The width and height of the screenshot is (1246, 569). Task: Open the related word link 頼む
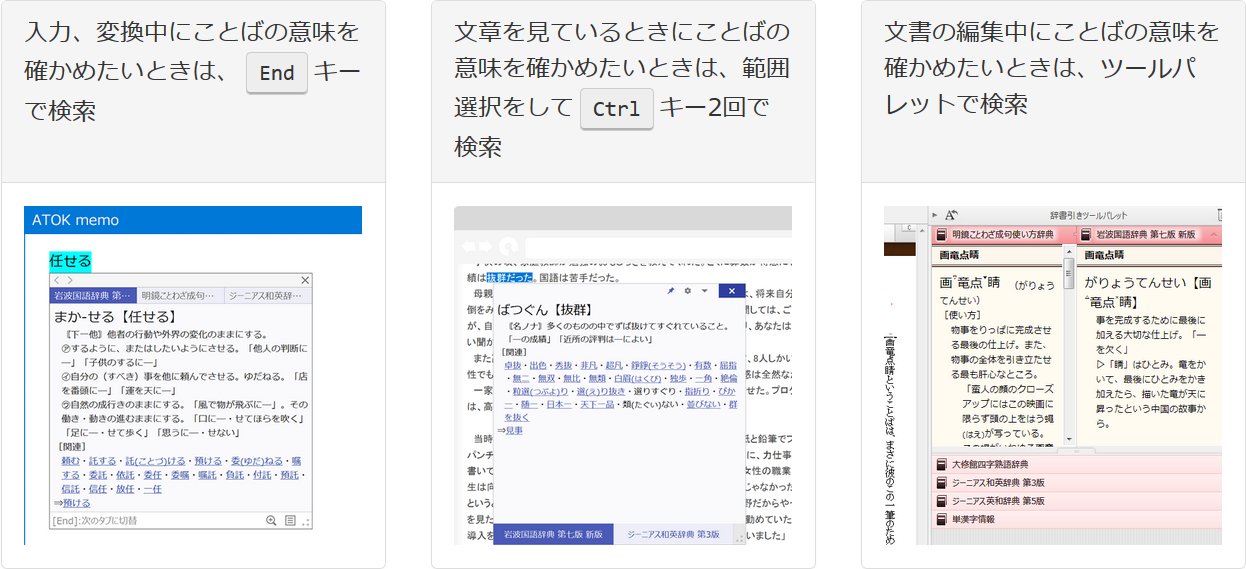[x=70, y=460]
